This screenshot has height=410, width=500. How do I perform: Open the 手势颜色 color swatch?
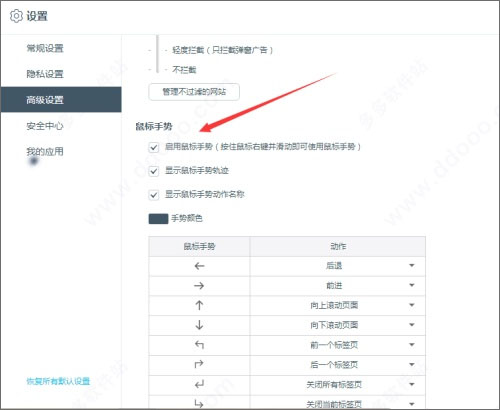coord(158,219)
